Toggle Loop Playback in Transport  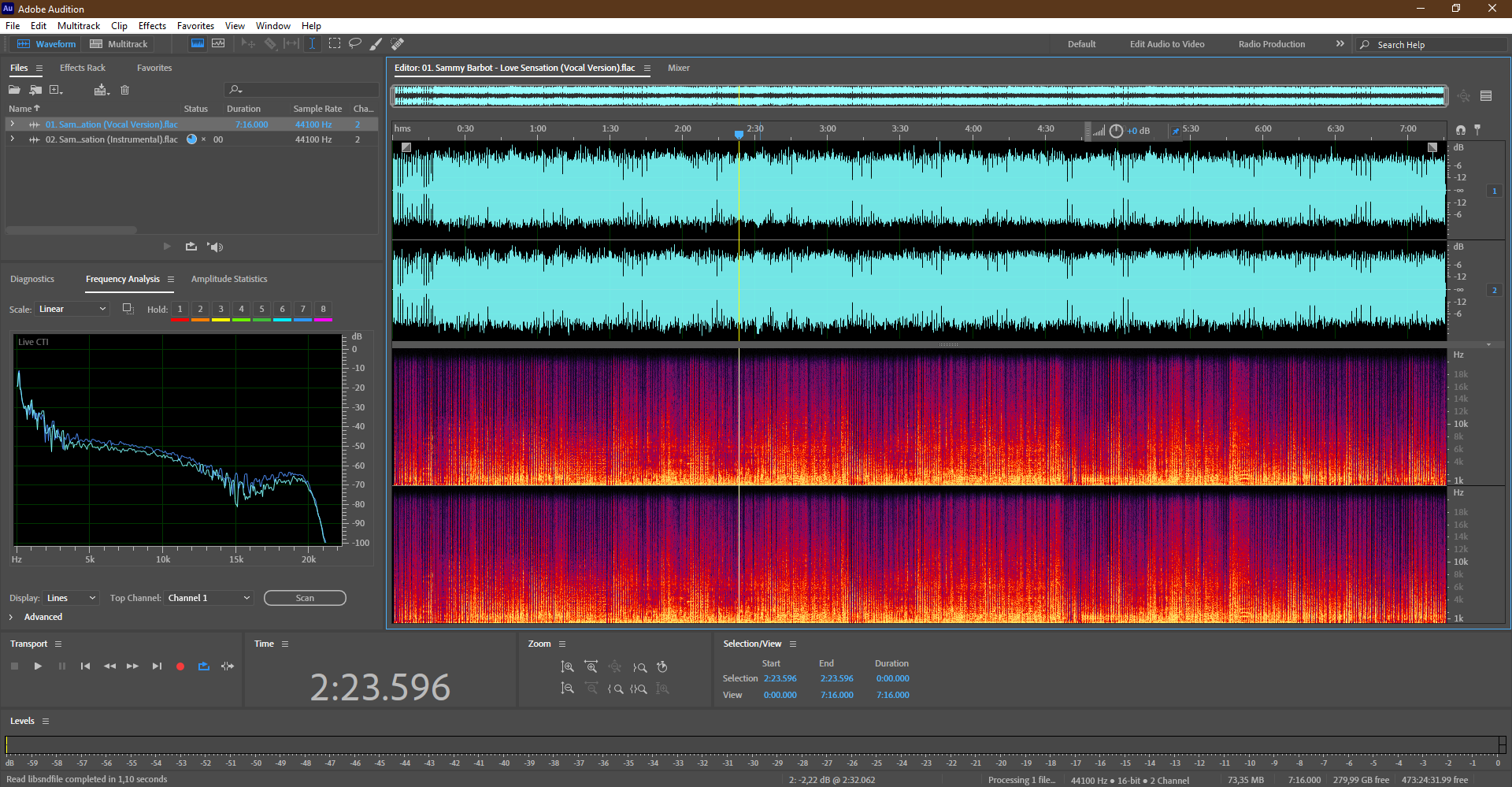point(204,666)
